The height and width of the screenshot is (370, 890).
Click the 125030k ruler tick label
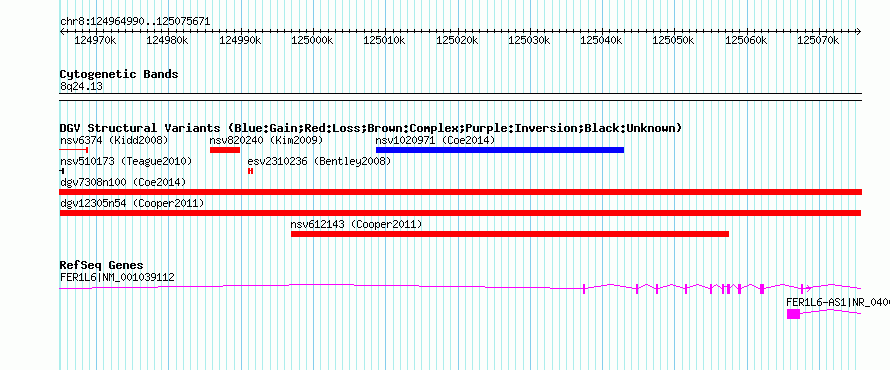[x=529, y=41]
